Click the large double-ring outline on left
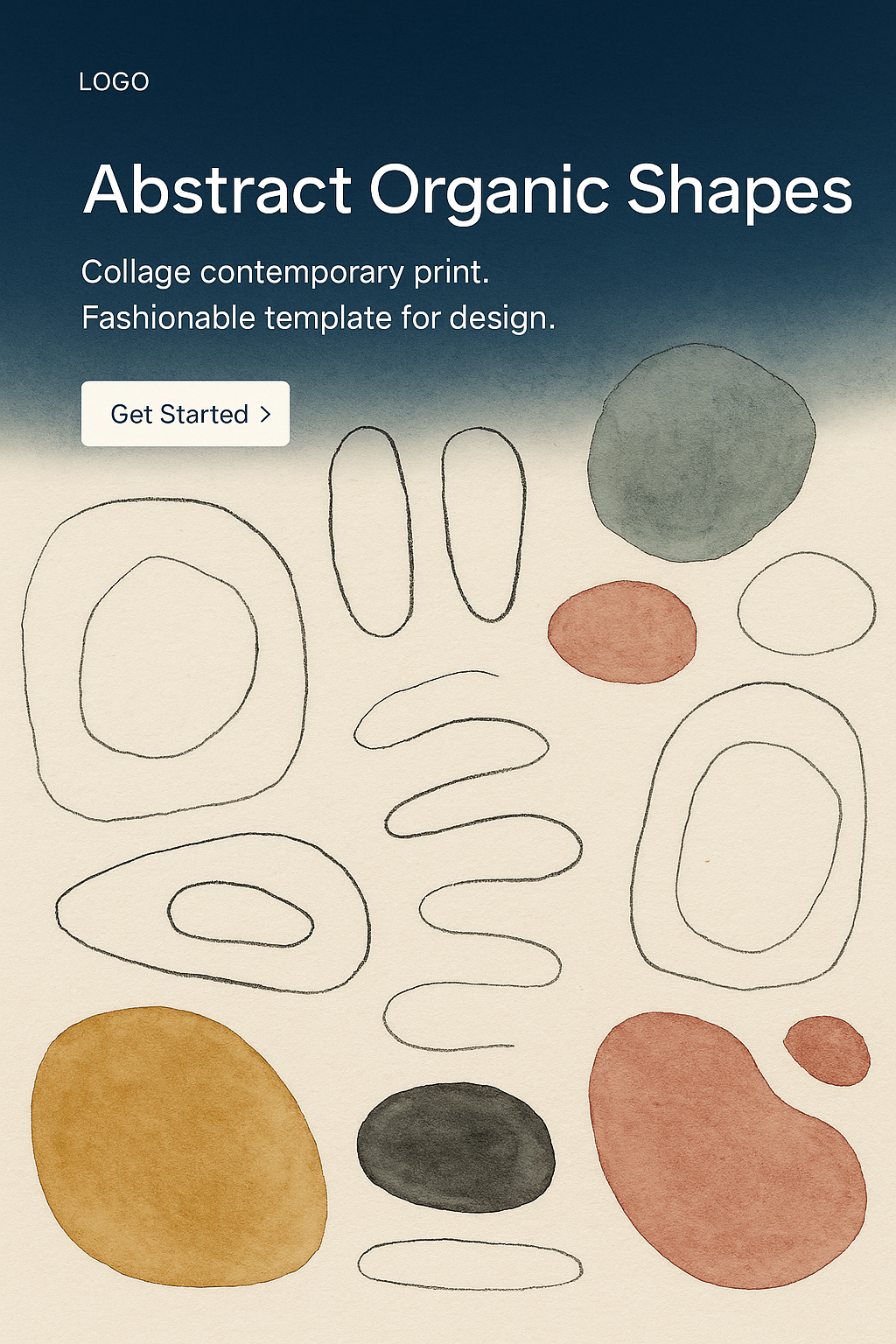This screenshot has height=1344, width=896. 164,660
